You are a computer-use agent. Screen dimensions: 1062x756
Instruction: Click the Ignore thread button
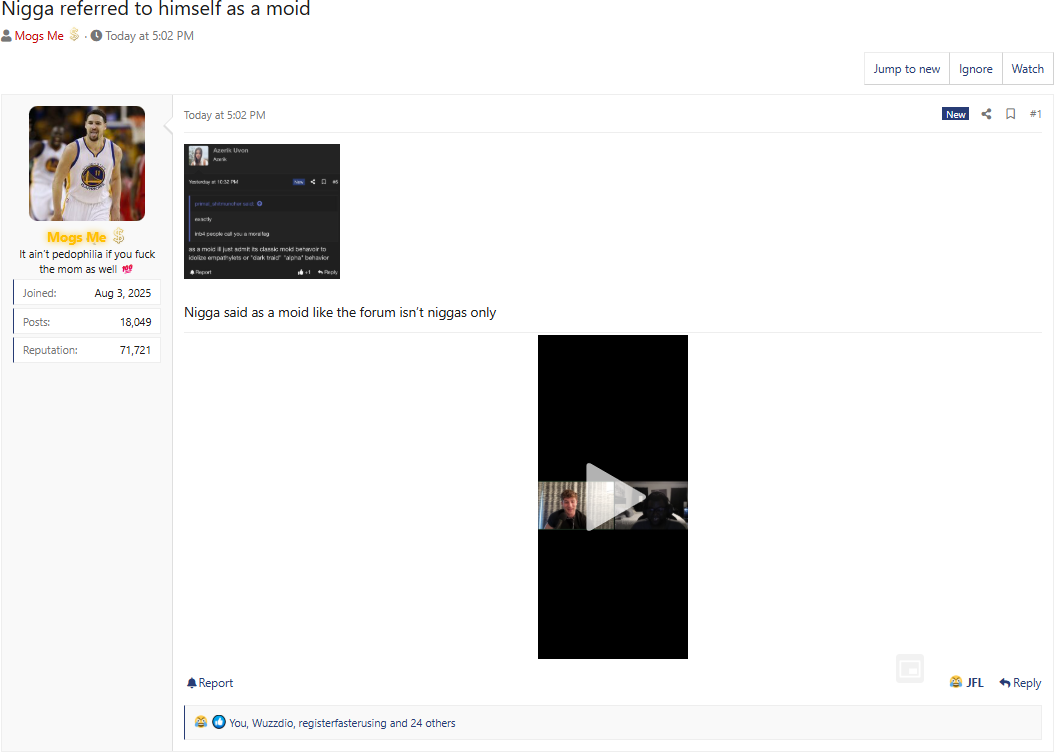[975, 69]
